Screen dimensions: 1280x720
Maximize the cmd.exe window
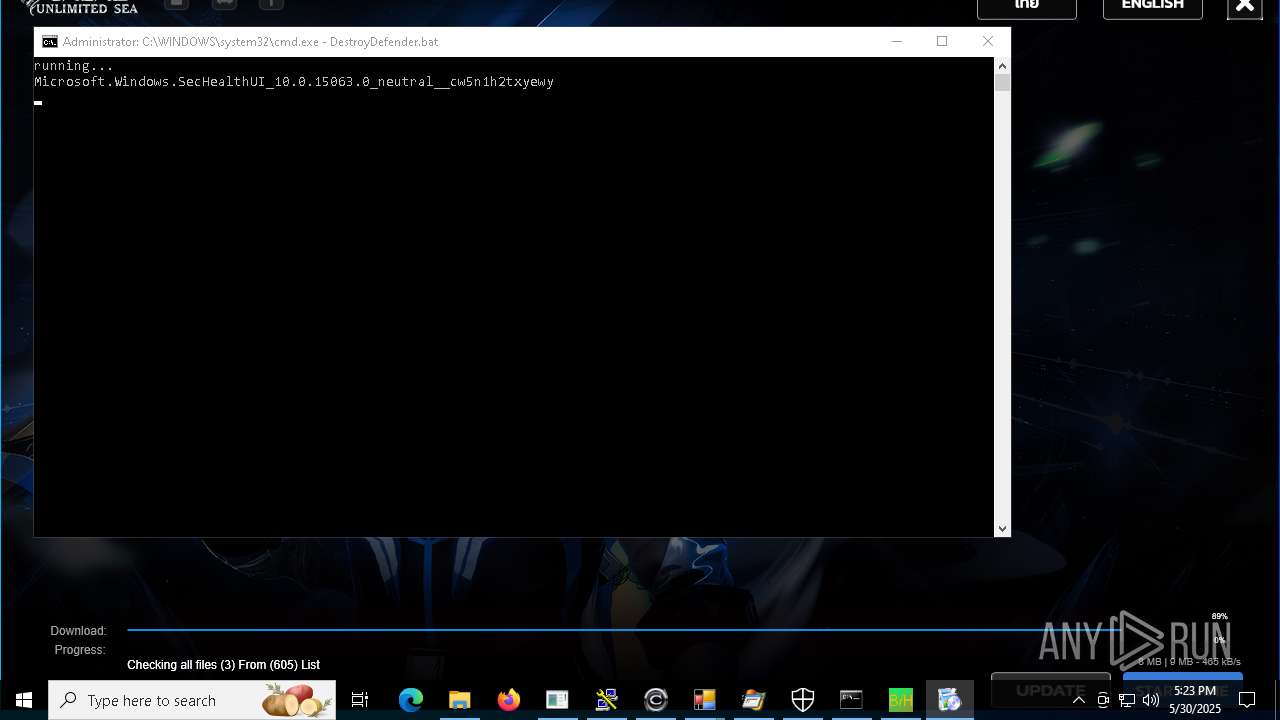coord(942,41)
